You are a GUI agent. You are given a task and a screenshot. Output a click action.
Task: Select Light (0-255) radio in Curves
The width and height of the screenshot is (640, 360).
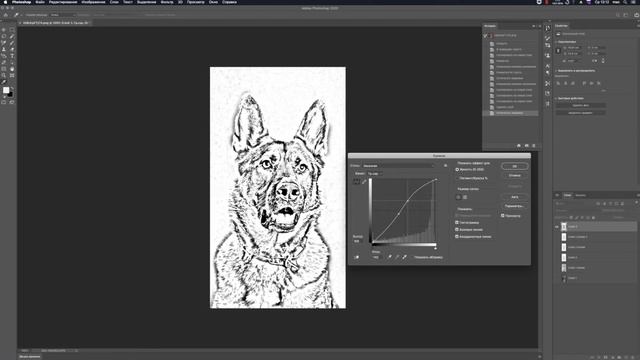click(x=457, y=169)
